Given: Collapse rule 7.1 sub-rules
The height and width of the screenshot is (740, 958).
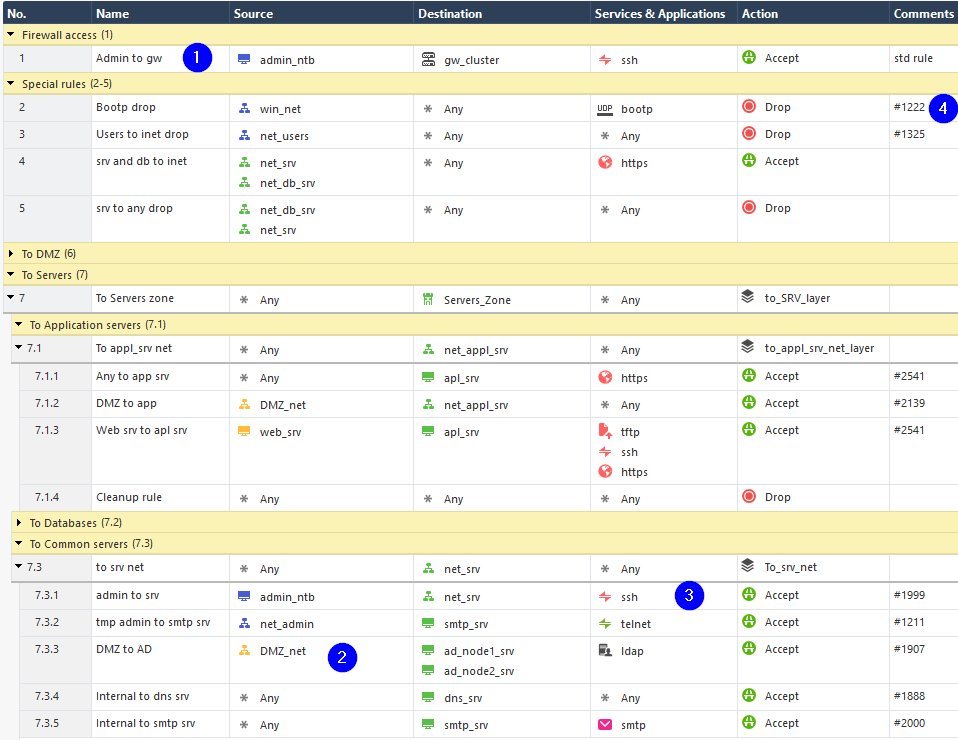Looking at the screenshot, I should point(18,348).
